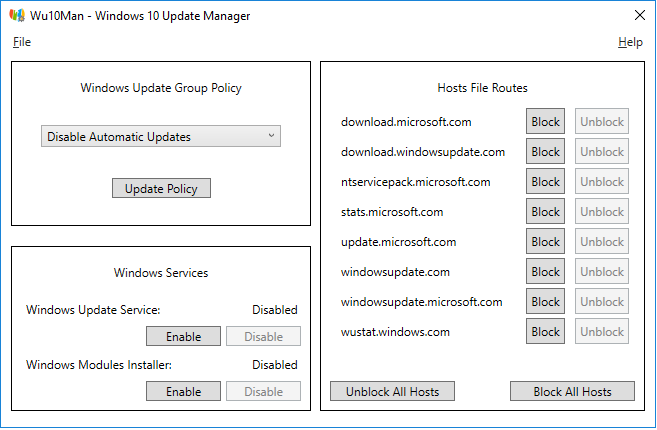Click the update.microsoft.com host label
The width and height of the screenshot is (657, 430).
tap(398, 242)
